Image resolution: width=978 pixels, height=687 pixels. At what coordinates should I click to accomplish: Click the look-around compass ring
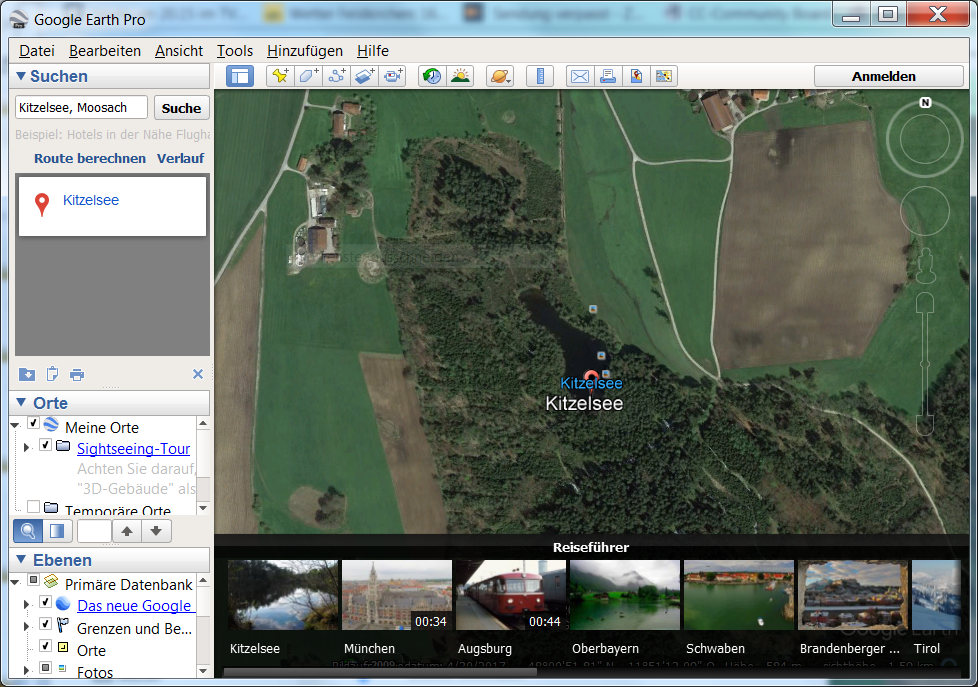click(x=924, y=139)
